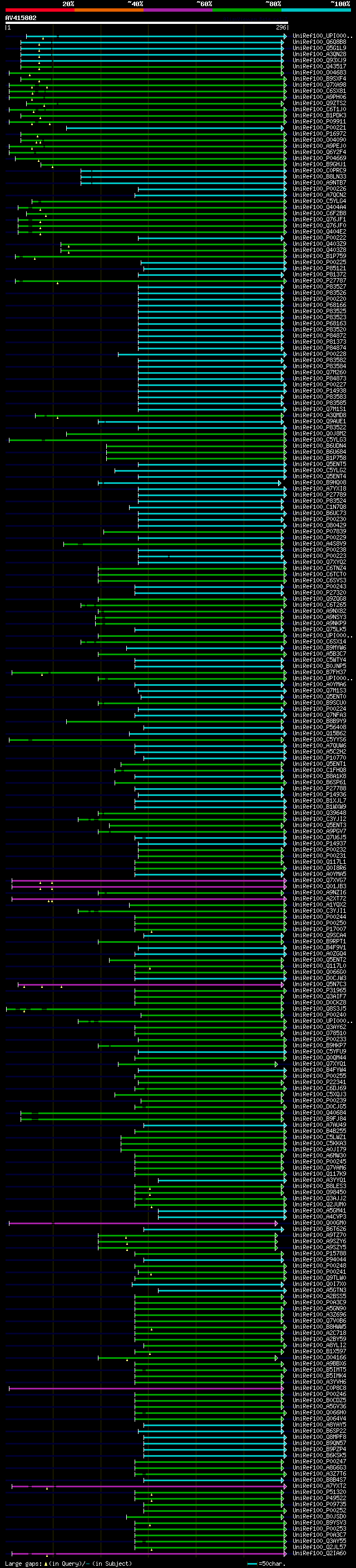Screen dimensions: 356x1568
Task: Open hit 'UniRef100_Q01JB3'
Action: click(x=319, y=886)
